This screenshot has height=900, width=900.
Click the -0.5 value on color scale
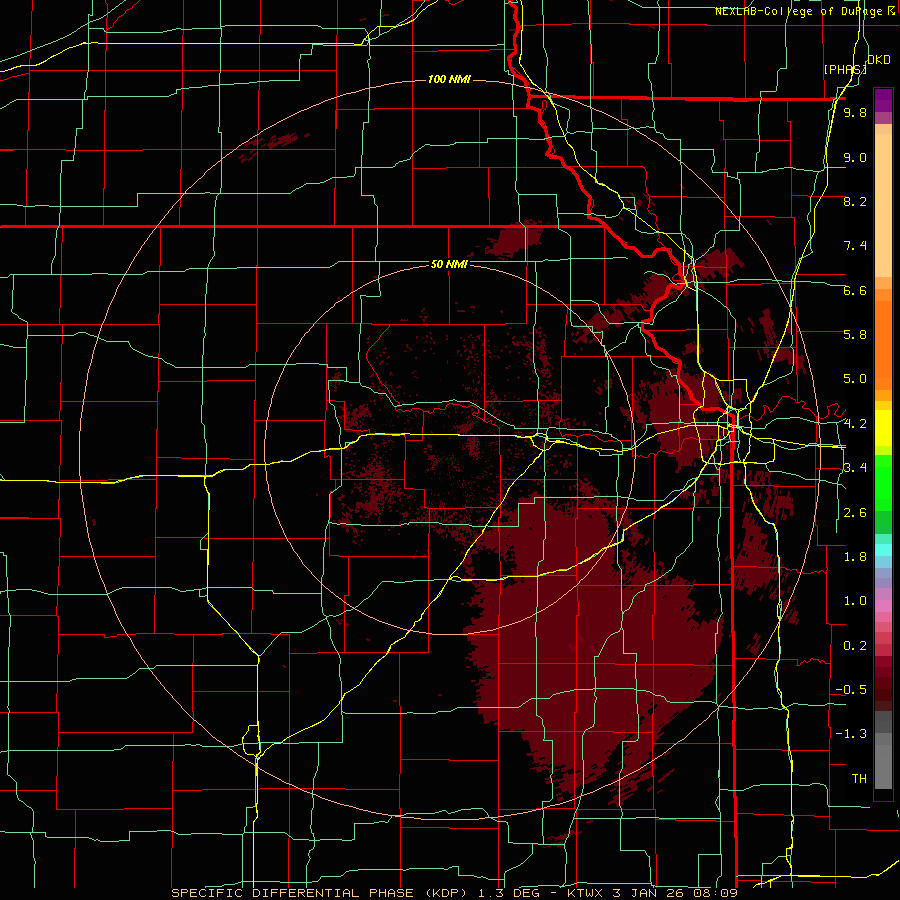[853, 690]
